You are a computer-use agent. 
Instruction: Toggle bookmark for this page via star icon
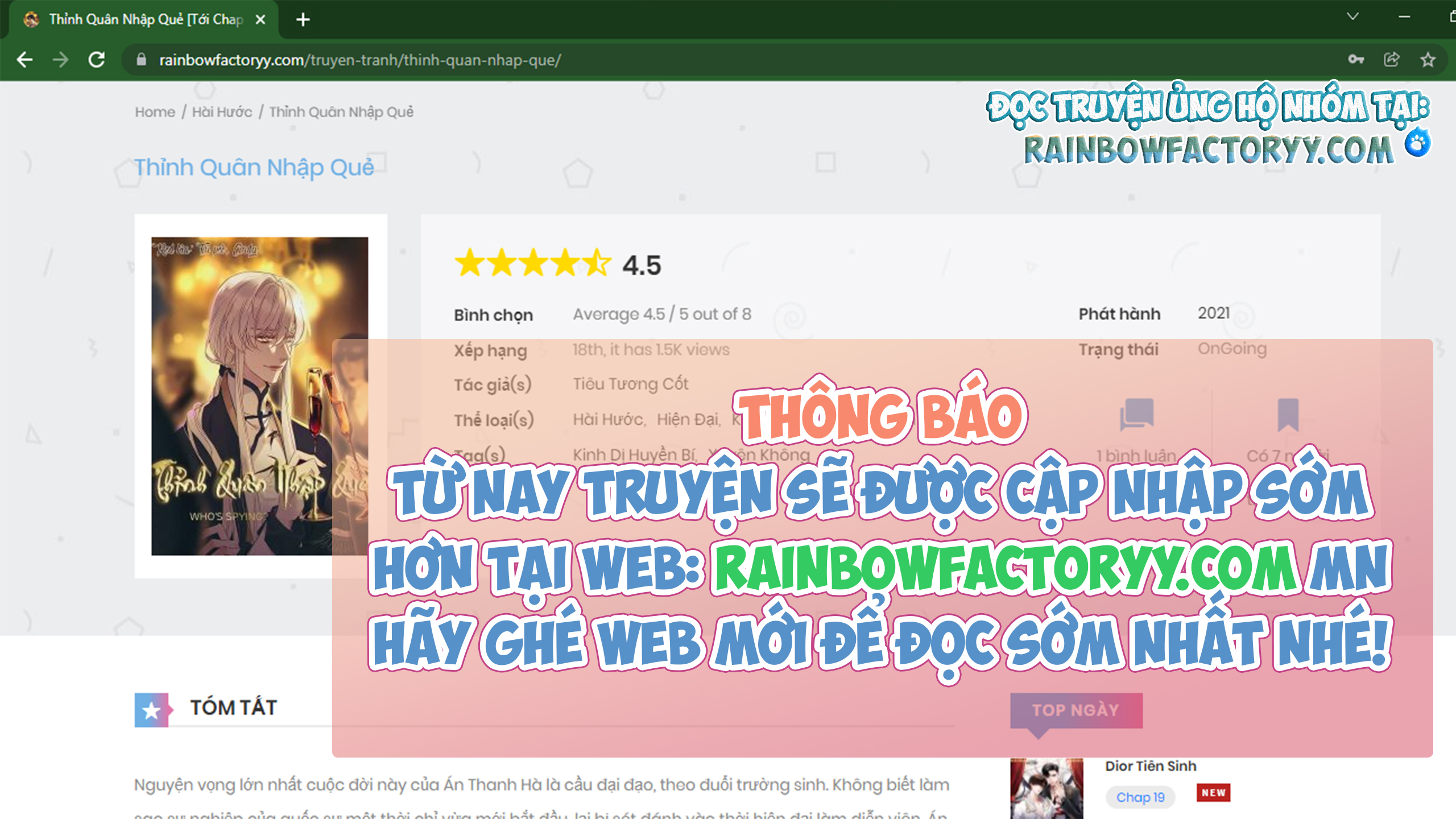1429,59
